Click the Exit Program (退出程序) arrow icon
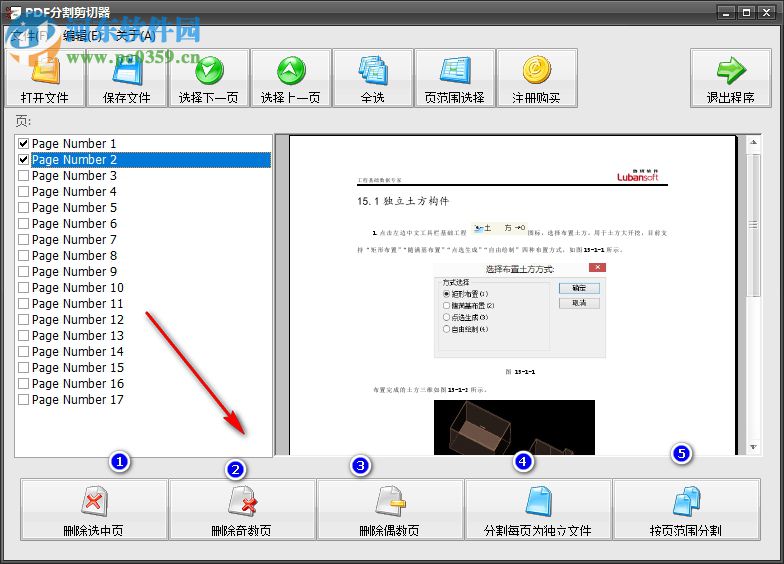This screenshot has height=564, width=784. 731,70
